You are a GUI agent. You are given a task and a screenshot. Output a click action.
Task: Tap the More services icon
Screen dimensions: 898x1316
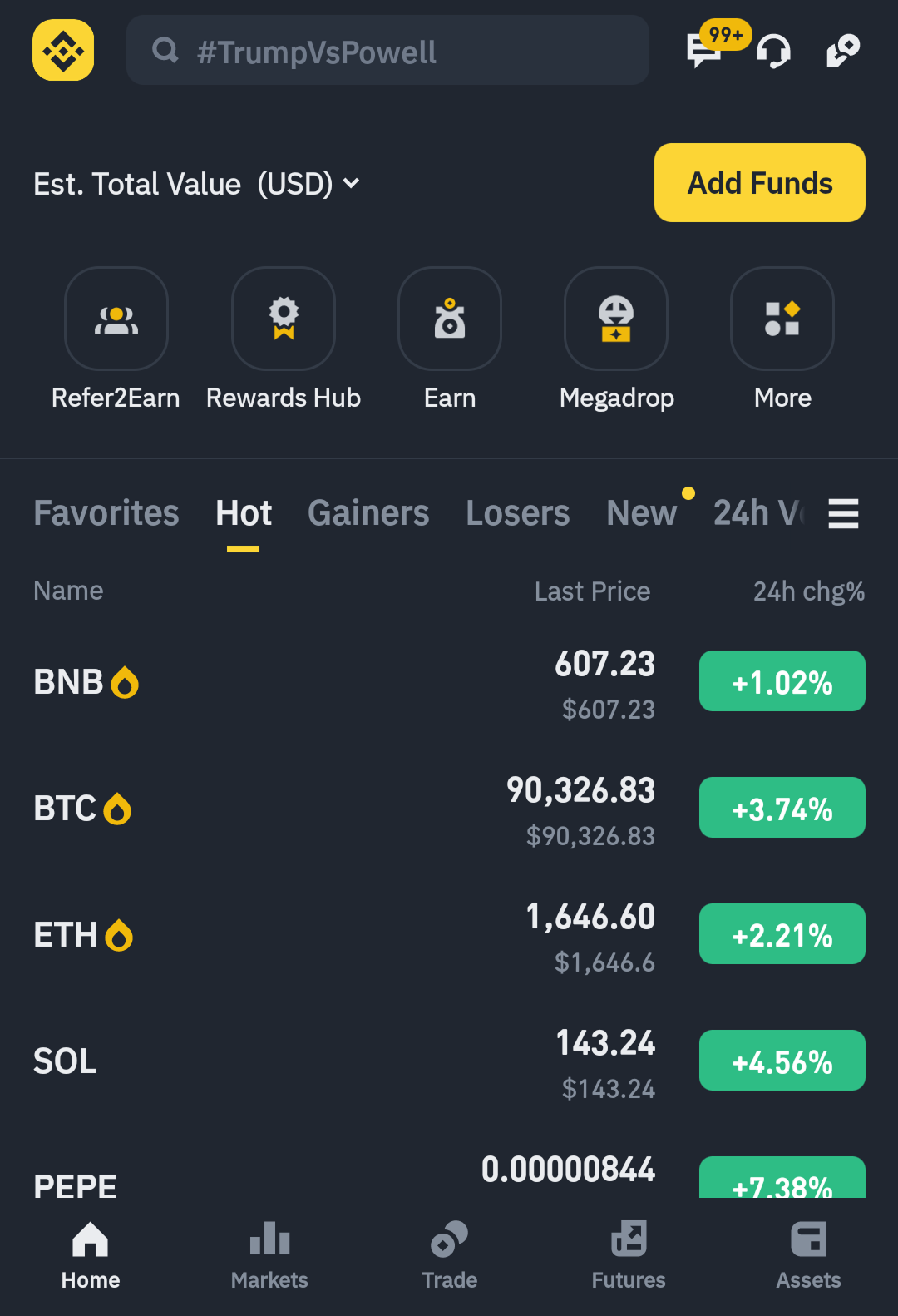pyautogui.click(x=782, y=319)
